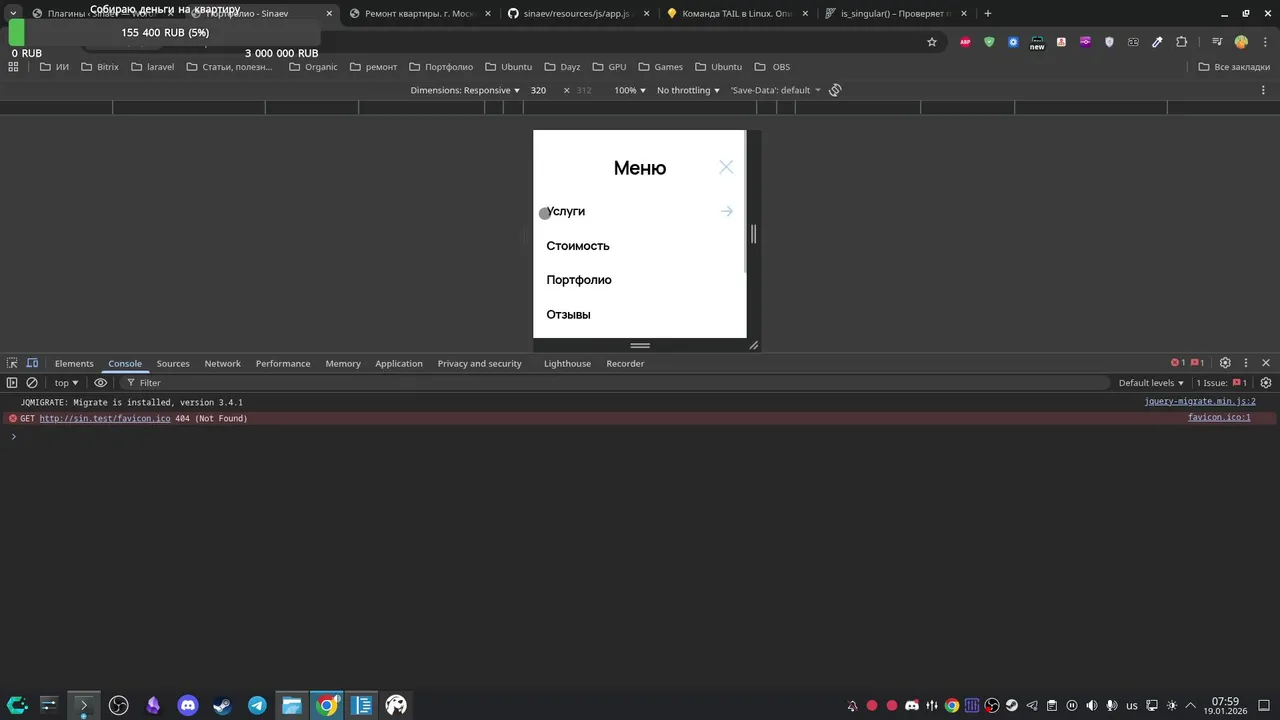Open the Портфолио bookmarks folder
The width and height of the screenshot is (1280, 720).
click(x=441, y=67)
